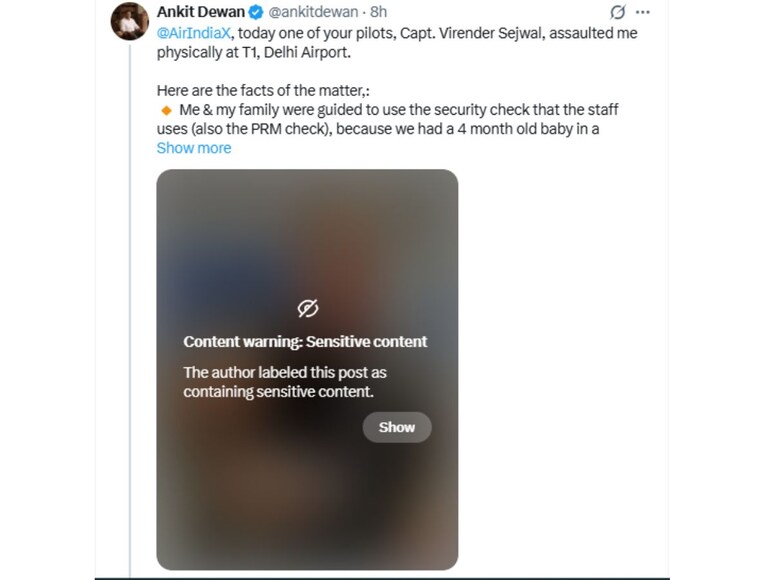Click the 'Content warning: Sensitive content' heading

click(x=305, y=342)
